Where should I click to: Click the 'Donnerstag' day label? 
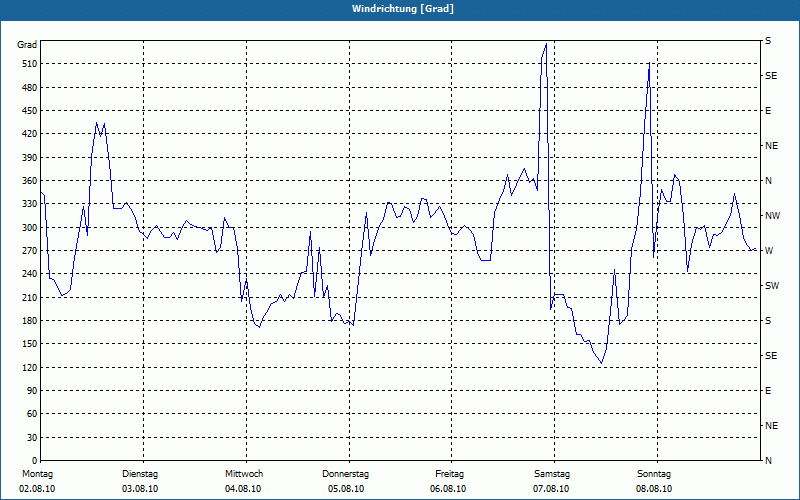(345, 474)
